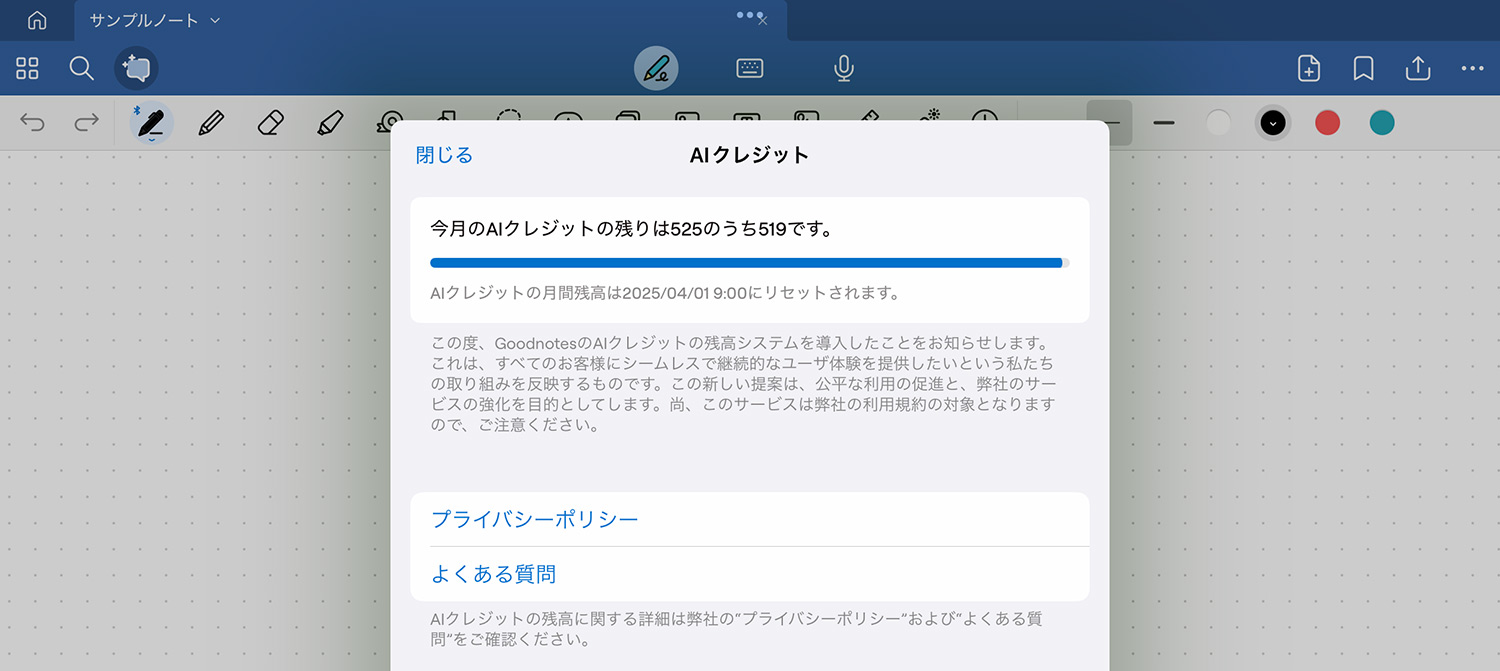Screen dimensions: 1500x671
Task: Select the fountain pen tool with Bluetooth badge
Action: (151, 123)
